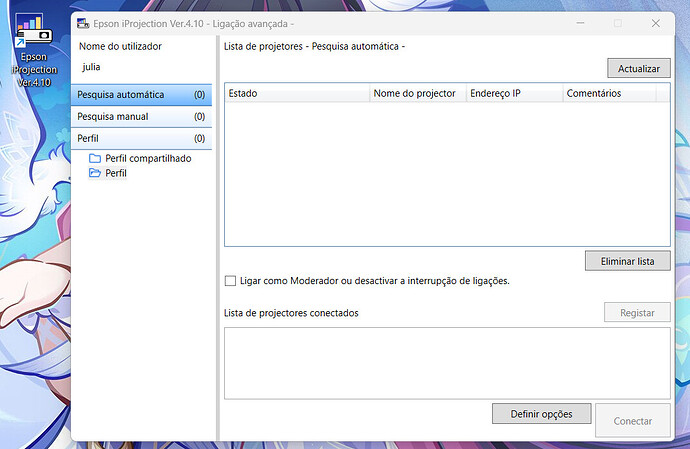Click the connected projectors list box
This screenshot has height=449, width=690.
447,363
